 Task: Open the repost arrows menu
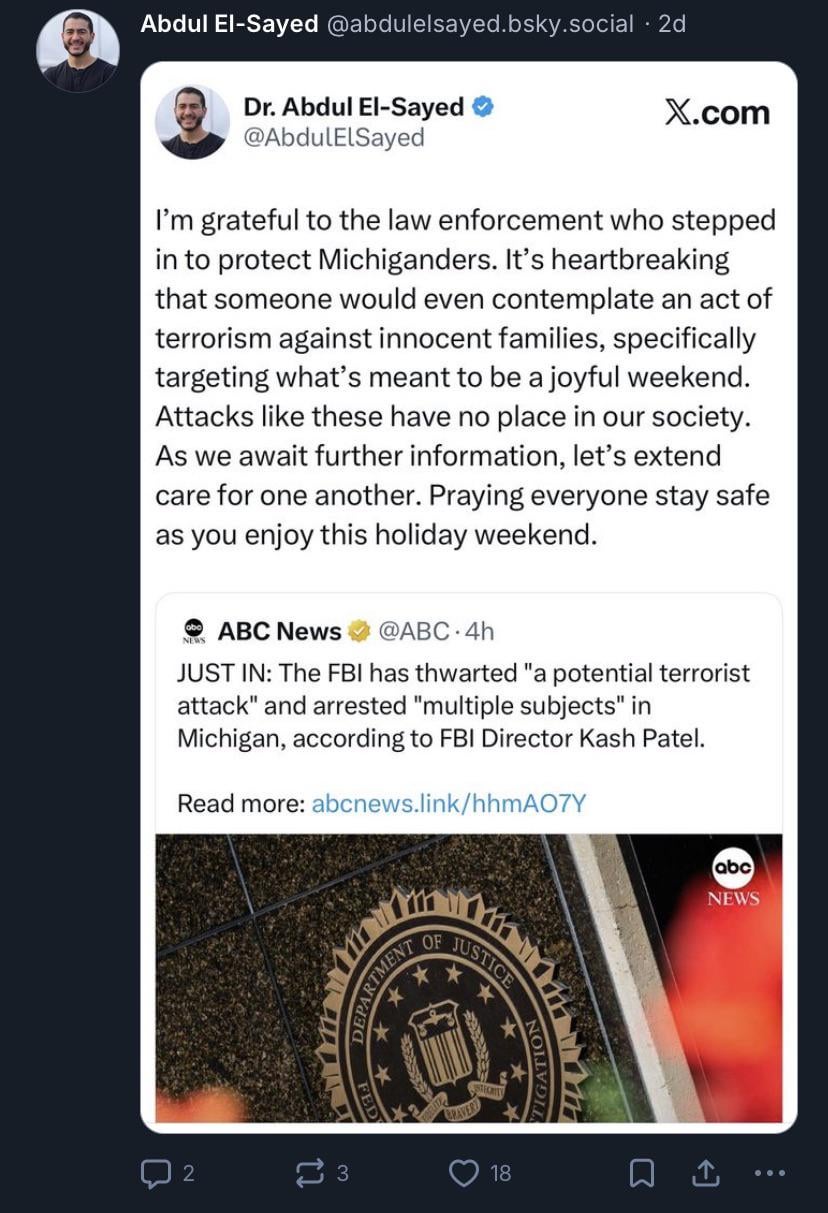pos(310,1172)
